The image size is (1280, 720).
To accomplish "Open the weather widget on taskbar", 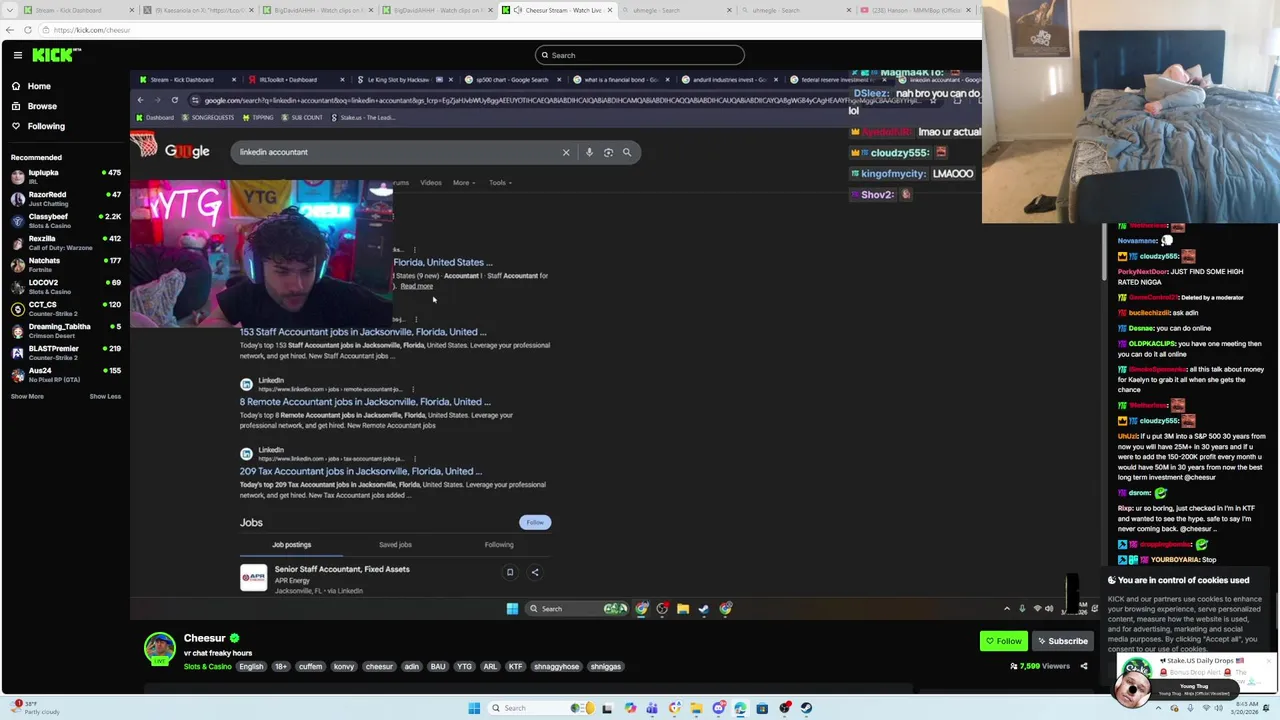I will [x=35, y=708].
